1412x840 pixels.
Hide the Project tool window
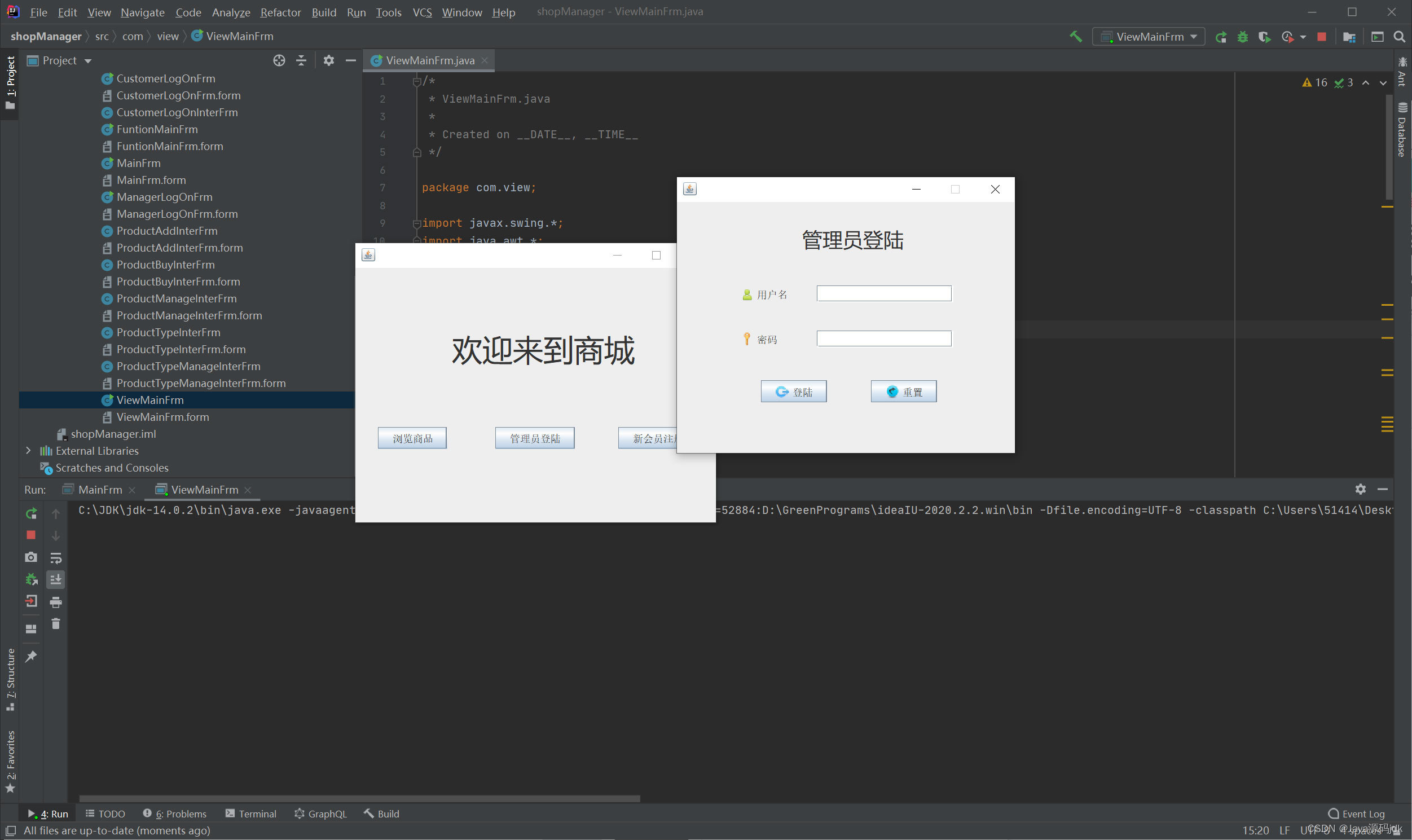(x=350, y=60)
